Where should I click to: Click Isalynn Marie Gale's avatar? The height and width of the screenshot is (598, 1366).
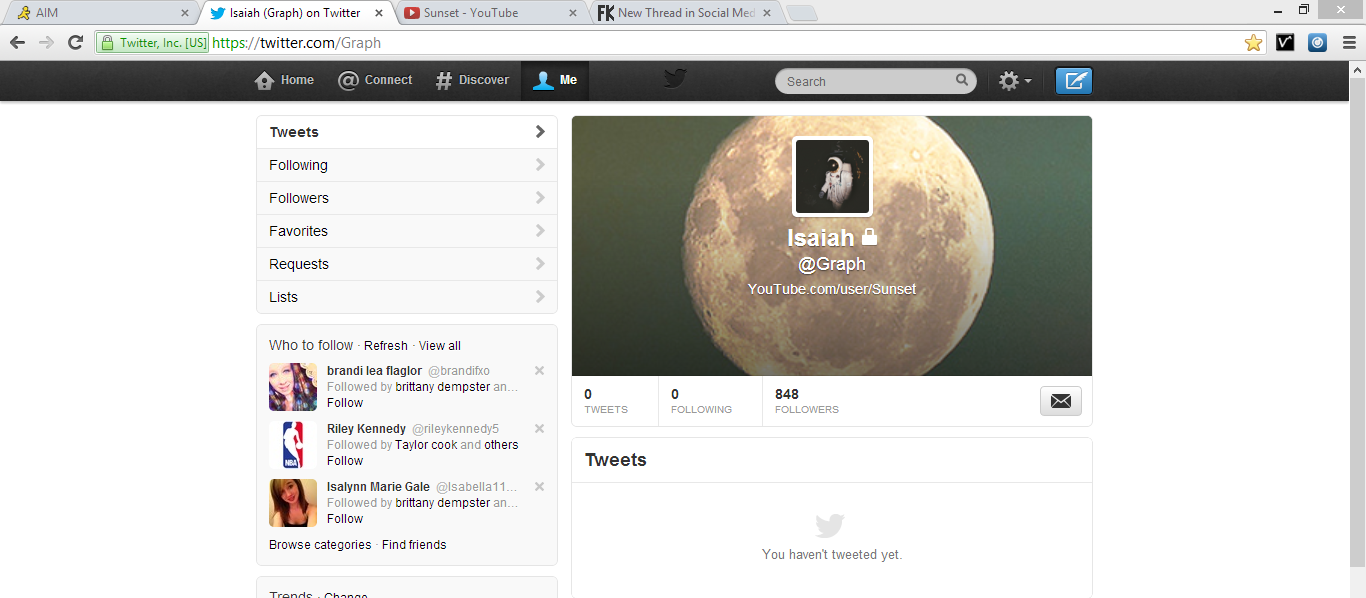tap(293, 503)
